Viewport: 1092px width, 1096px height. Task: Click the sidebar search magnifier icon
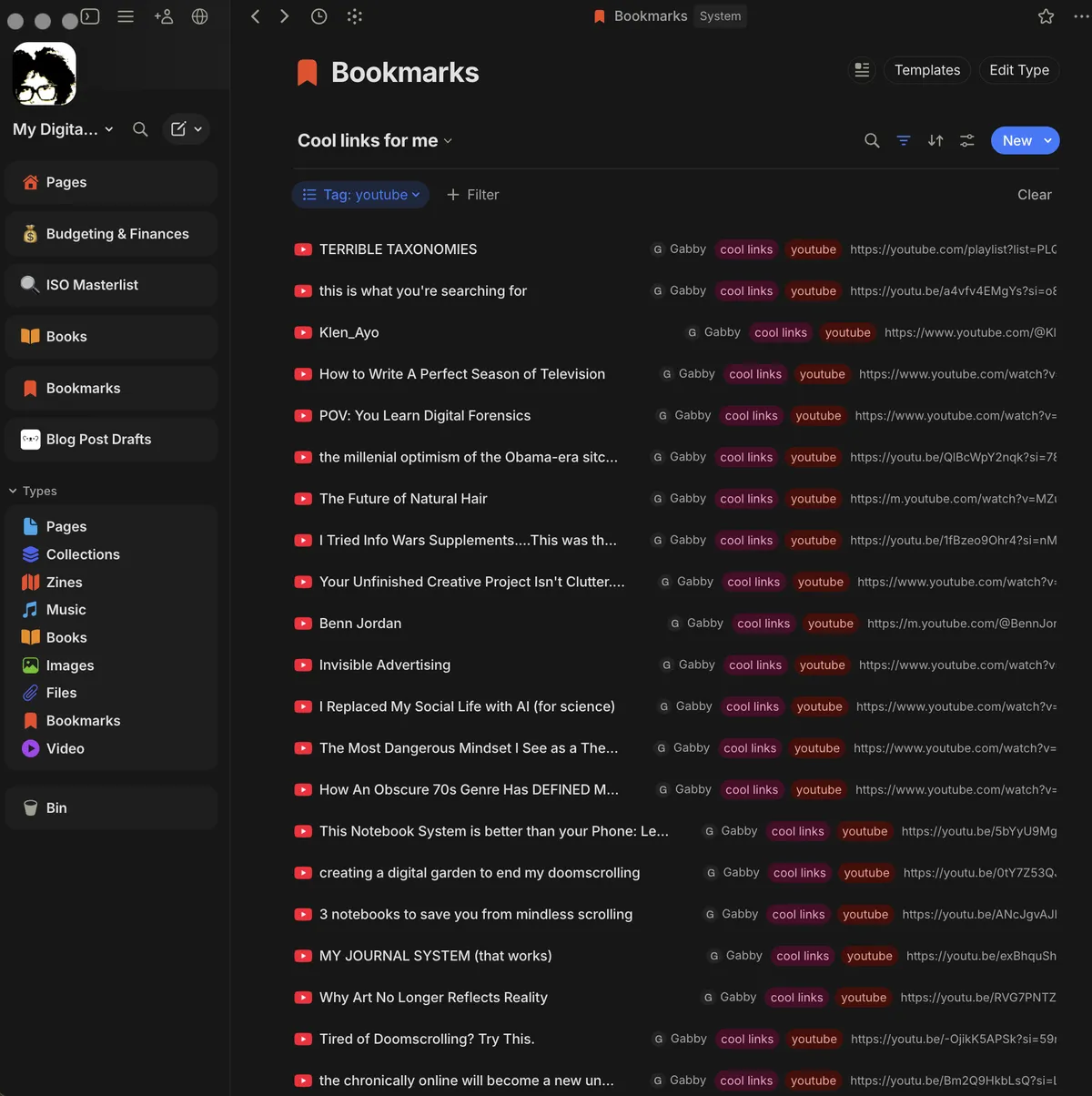click(x=140, y=129)
